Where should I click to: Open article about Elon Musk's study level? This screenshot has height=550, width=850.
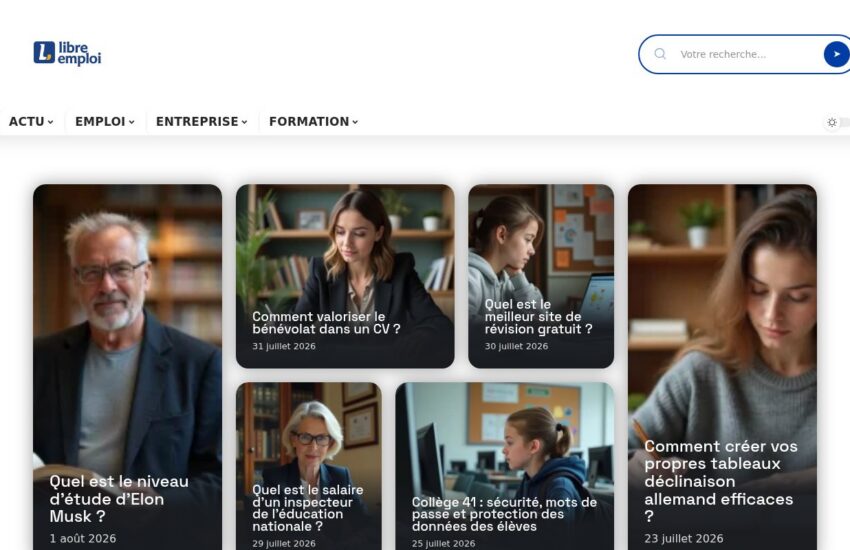[119, 499]
